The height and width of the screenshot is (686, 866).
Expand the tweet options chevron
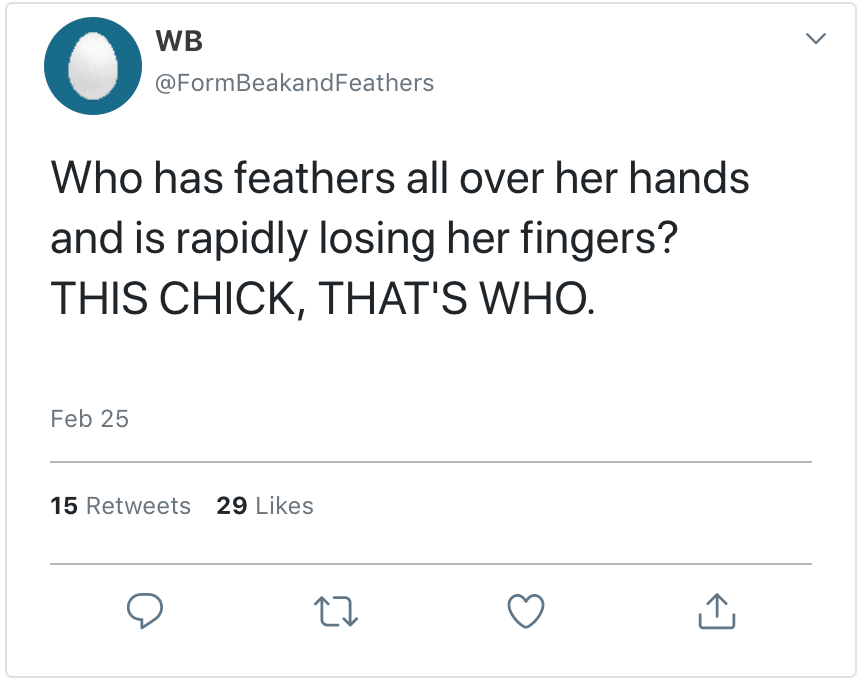816,40
